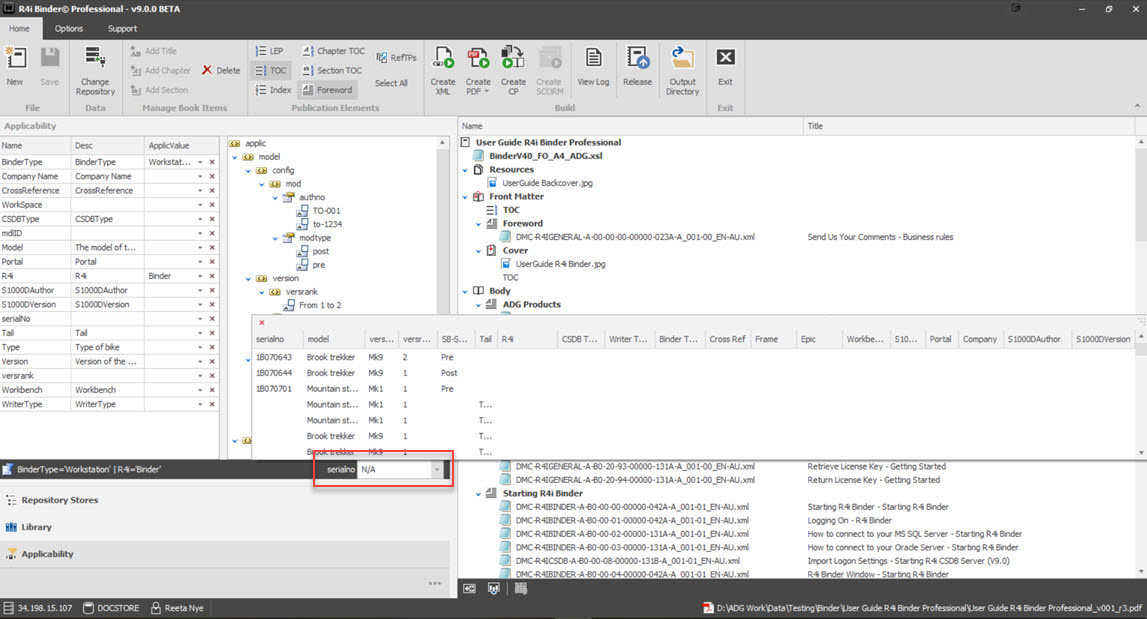Close the serial number grid popup
This screenshot has width=1147, height=619.
coord(261,322)
